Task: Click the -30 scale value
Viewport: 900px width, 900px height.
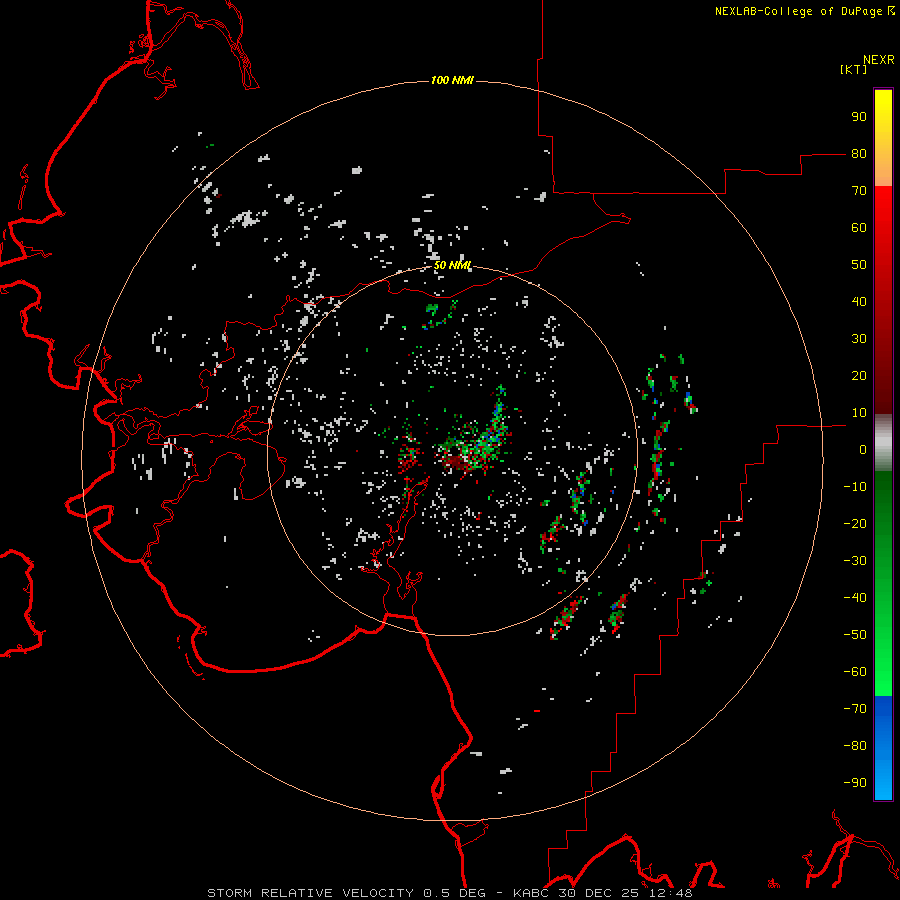Action: pos(855,561)
